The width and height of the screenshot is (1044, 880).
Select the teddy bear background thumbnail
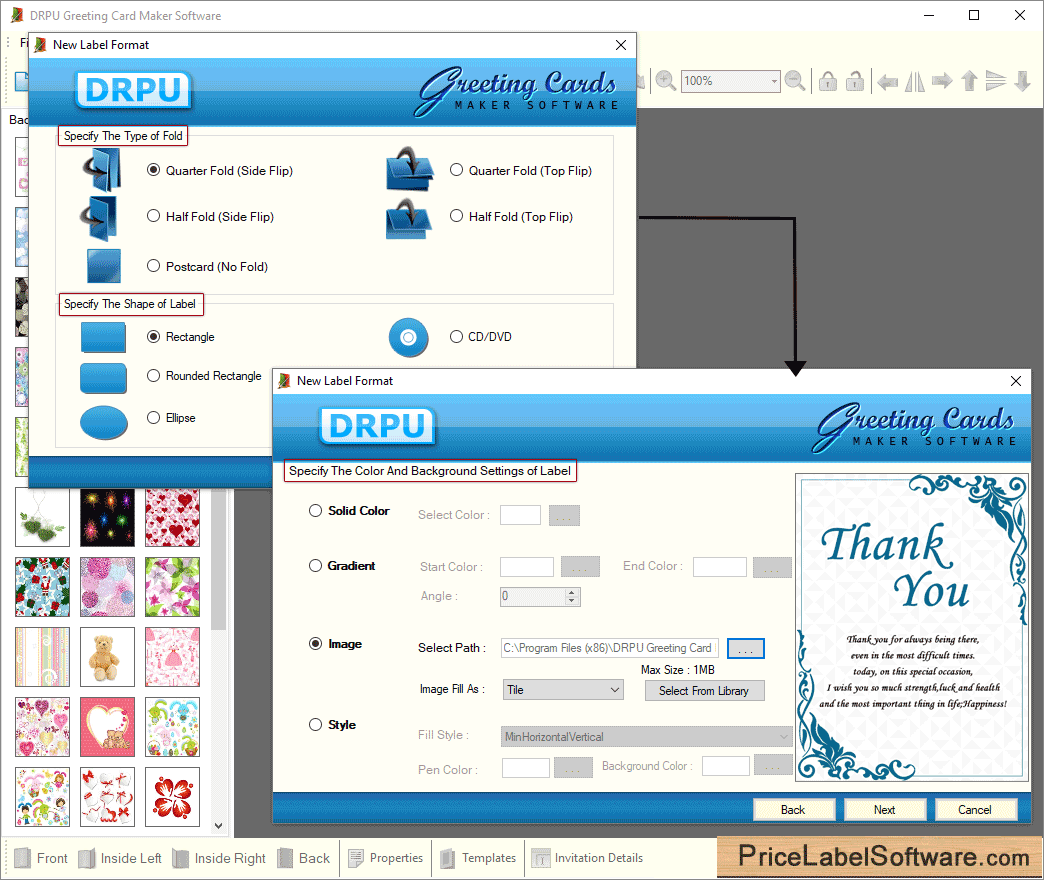coord(107,657)
